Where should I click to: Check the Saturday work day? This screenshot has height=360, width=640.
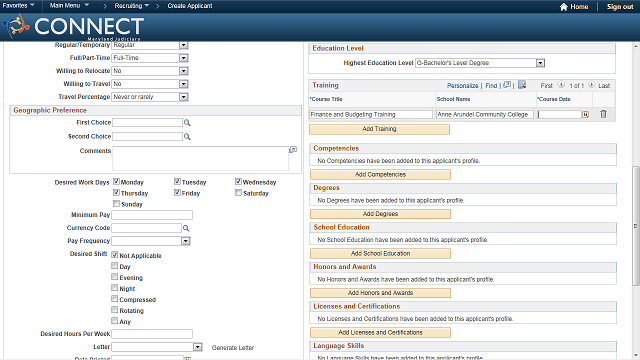[238, 193]
